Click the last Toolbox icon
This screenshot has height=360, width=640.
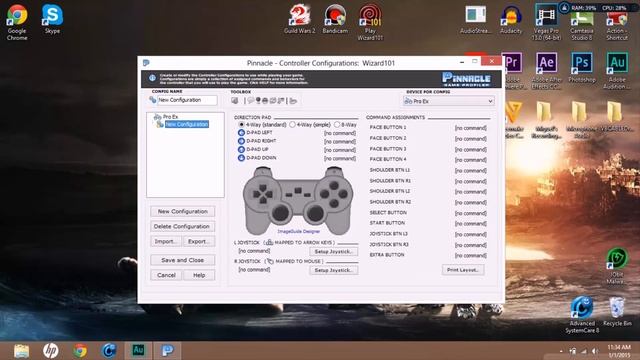(x=293, y=100)
